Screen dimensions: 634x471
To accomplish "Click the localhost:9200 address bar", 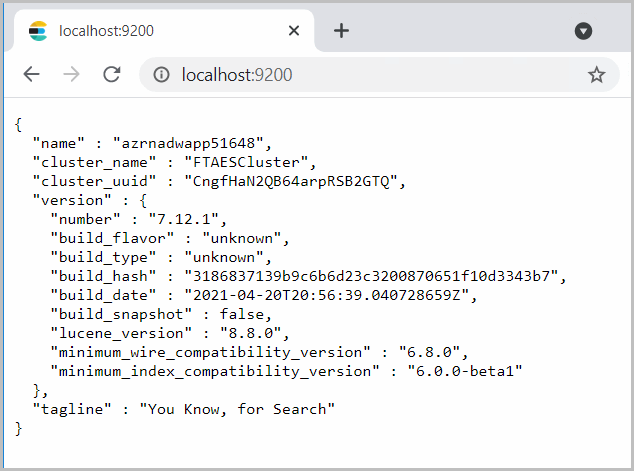I will point(350,75).
